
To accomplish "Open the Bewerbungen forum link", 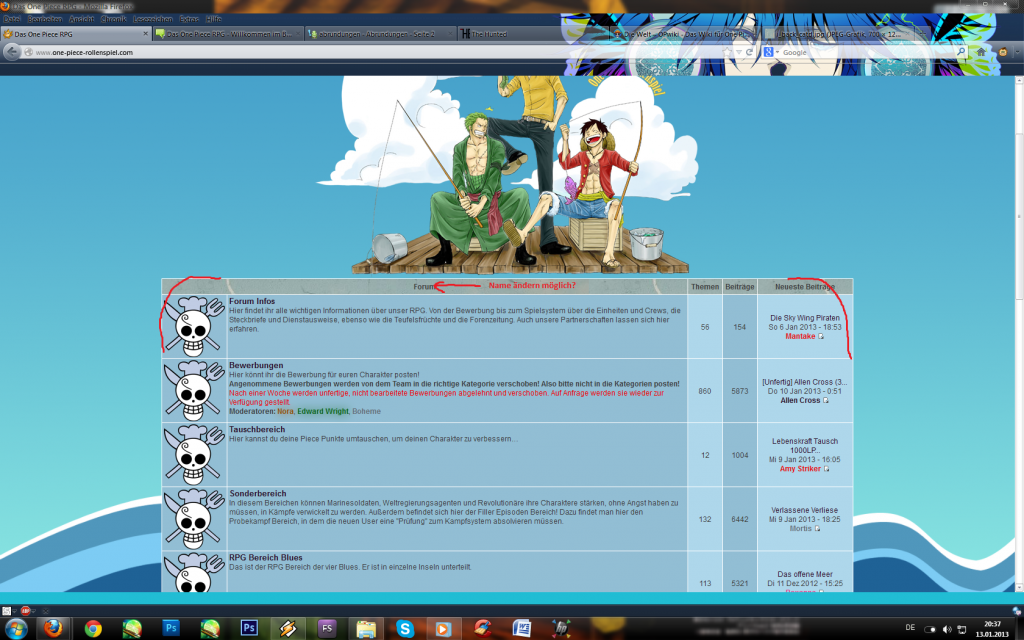I will [x=256, y=365].
